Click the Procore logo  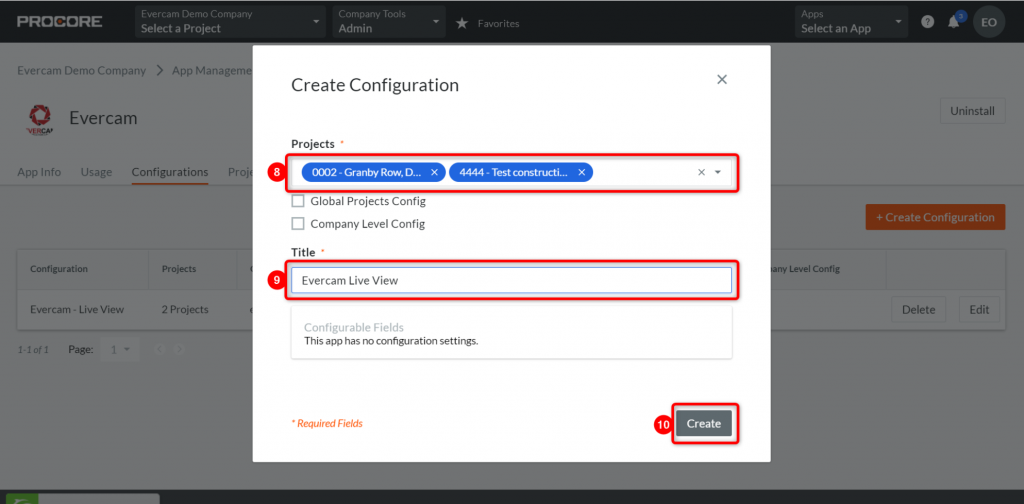[59, 22]
